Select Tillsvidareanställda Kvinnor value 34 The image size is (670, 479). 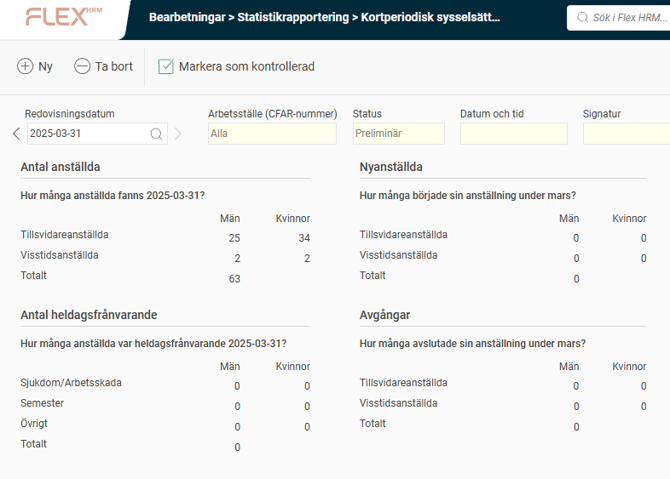point(304,238)
